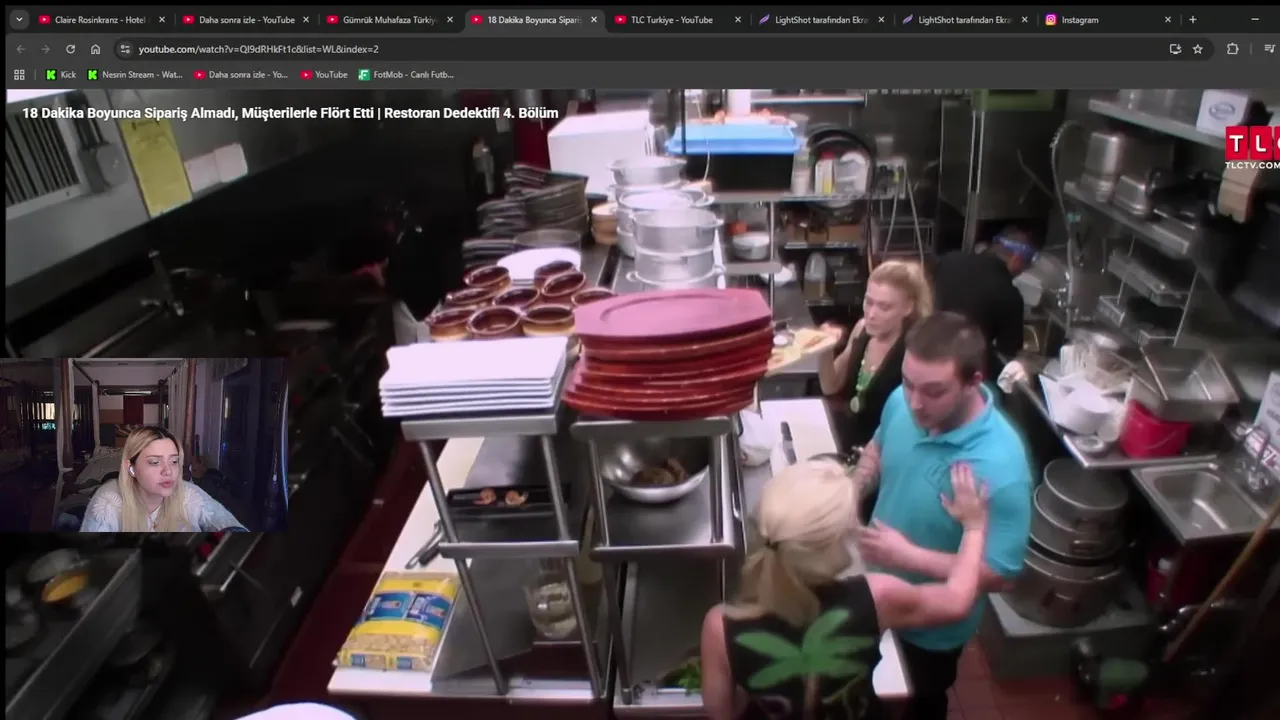This screenshot has width=1280, height=720.
Task: Reload the current page
Action: coord(70,49)
